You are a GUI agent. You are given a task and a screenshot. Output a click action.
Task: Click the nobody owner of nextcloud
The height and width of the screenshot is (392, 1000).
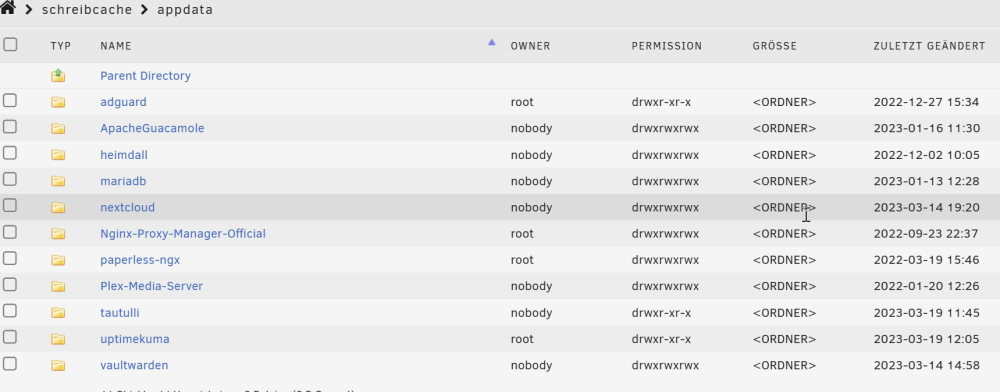(531, 207)
